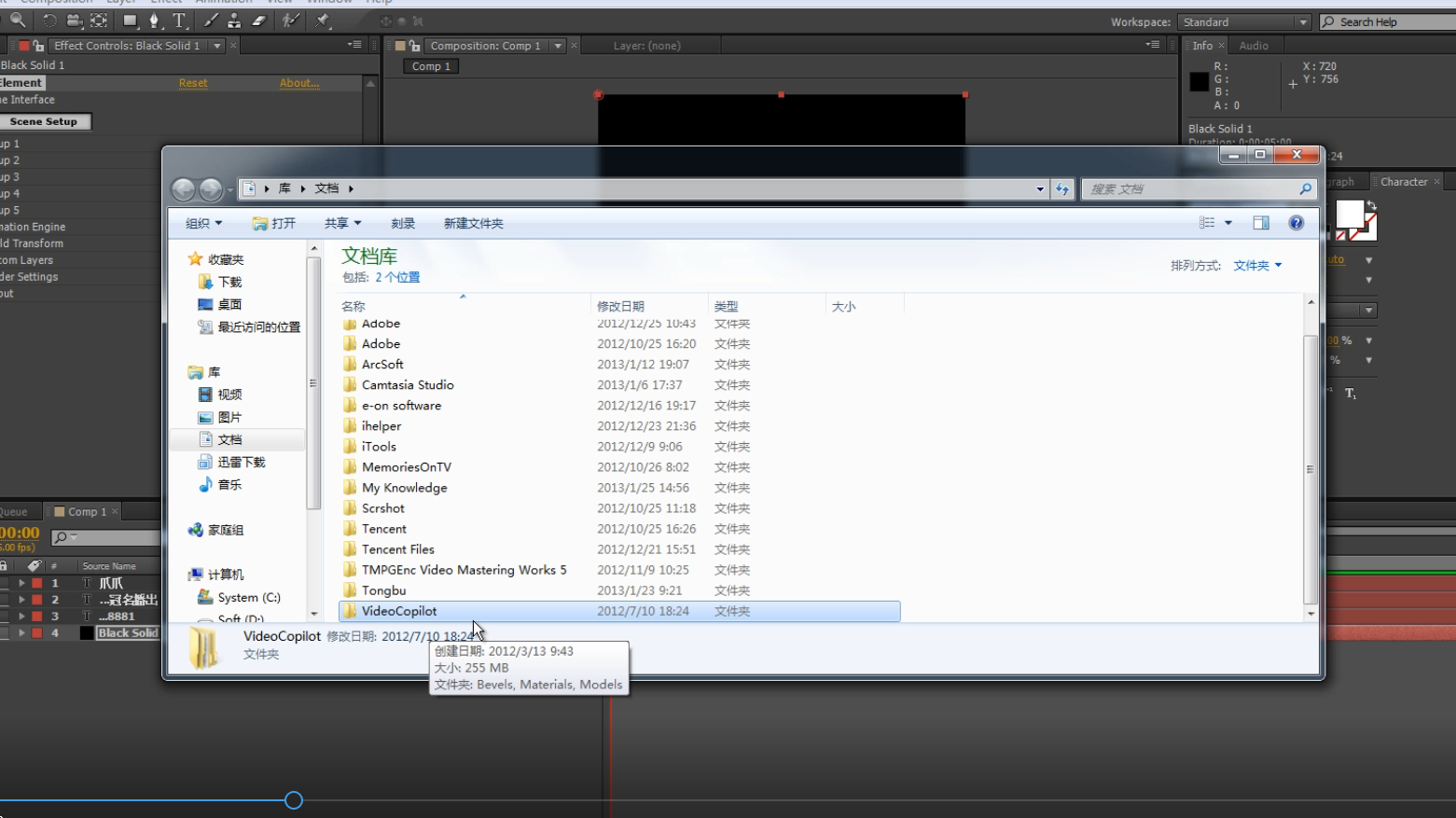The image size is (1456, 818).
Task: Click 新建文件夹 in the Explorer toolbar
Action: pos(474,223)
